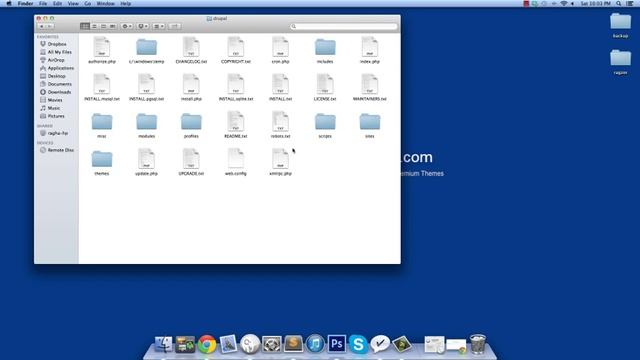Screen dimensions: 640x360
Task: Select the MAINTAINERS.txt file icon
Action: [x=369, y=84]
